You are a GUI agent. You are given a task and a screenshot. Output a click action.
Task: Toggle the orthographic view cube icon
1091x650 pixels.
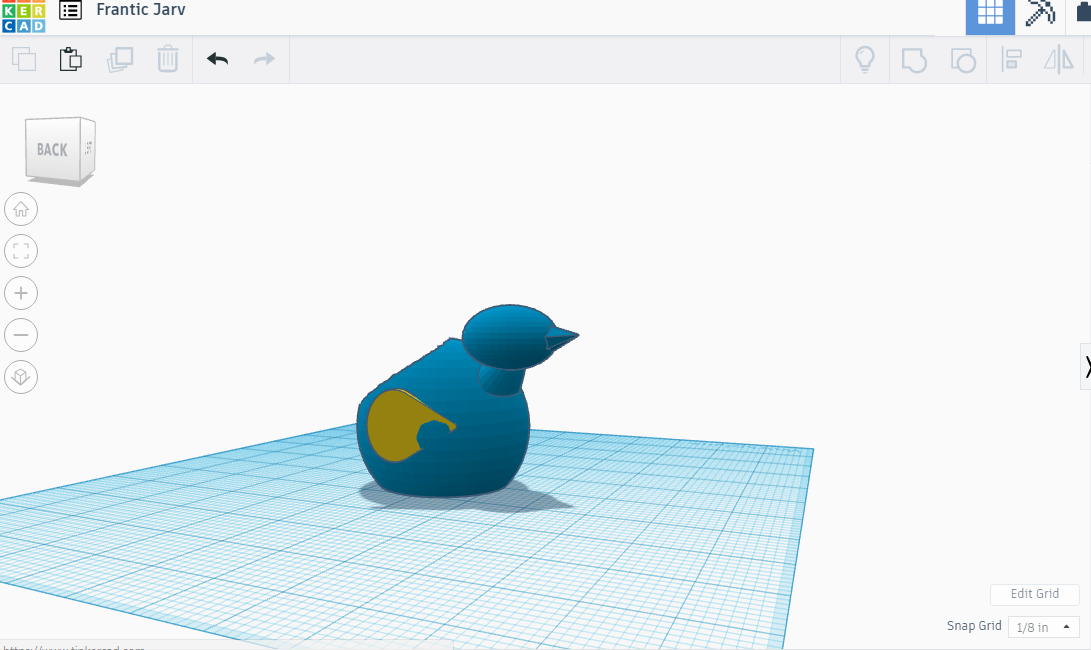21,377
